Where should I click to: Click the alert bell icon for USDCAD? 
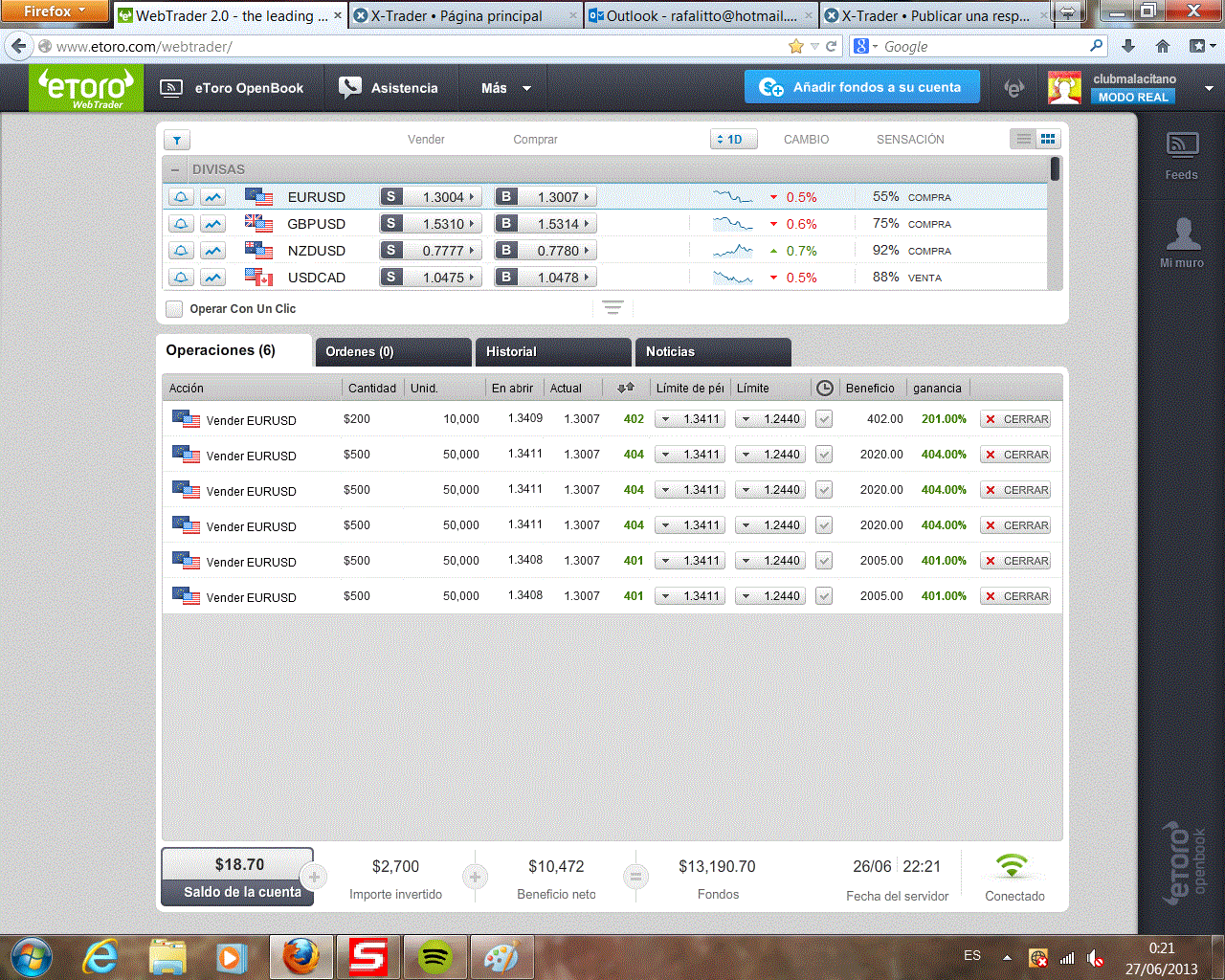coord(181,278)
